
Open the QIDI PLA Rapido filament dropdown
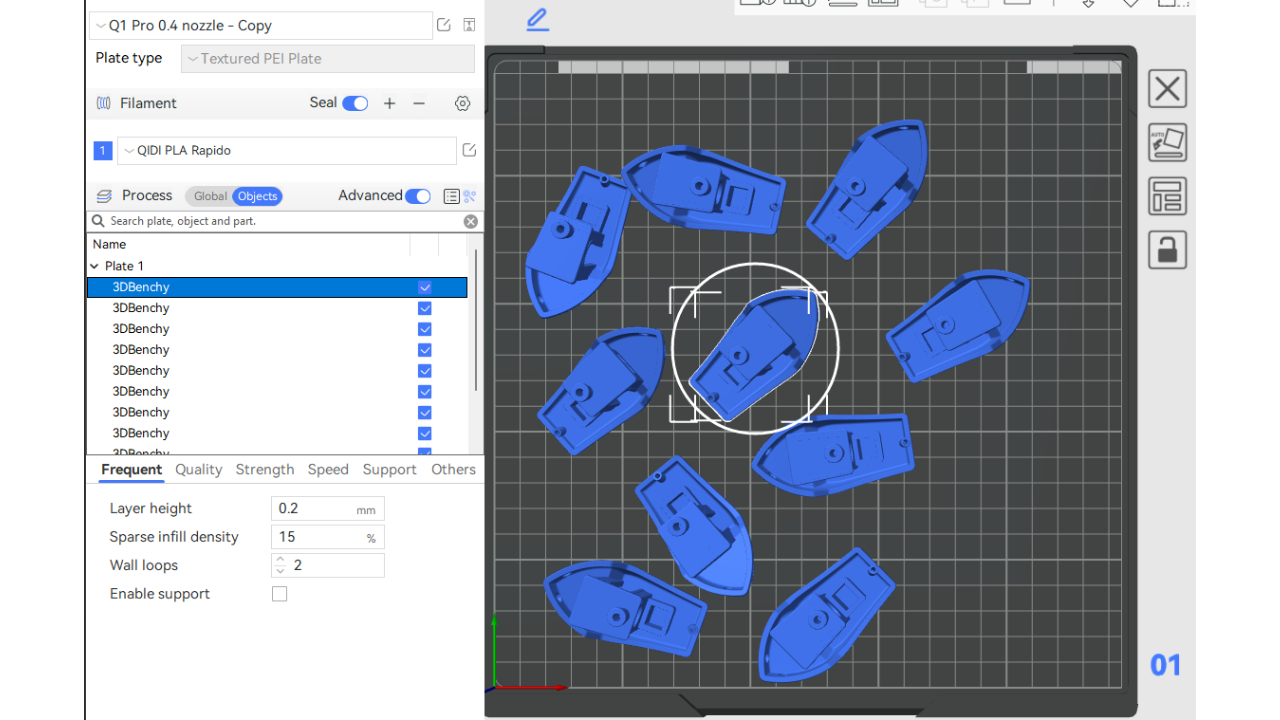pos(287,151)
